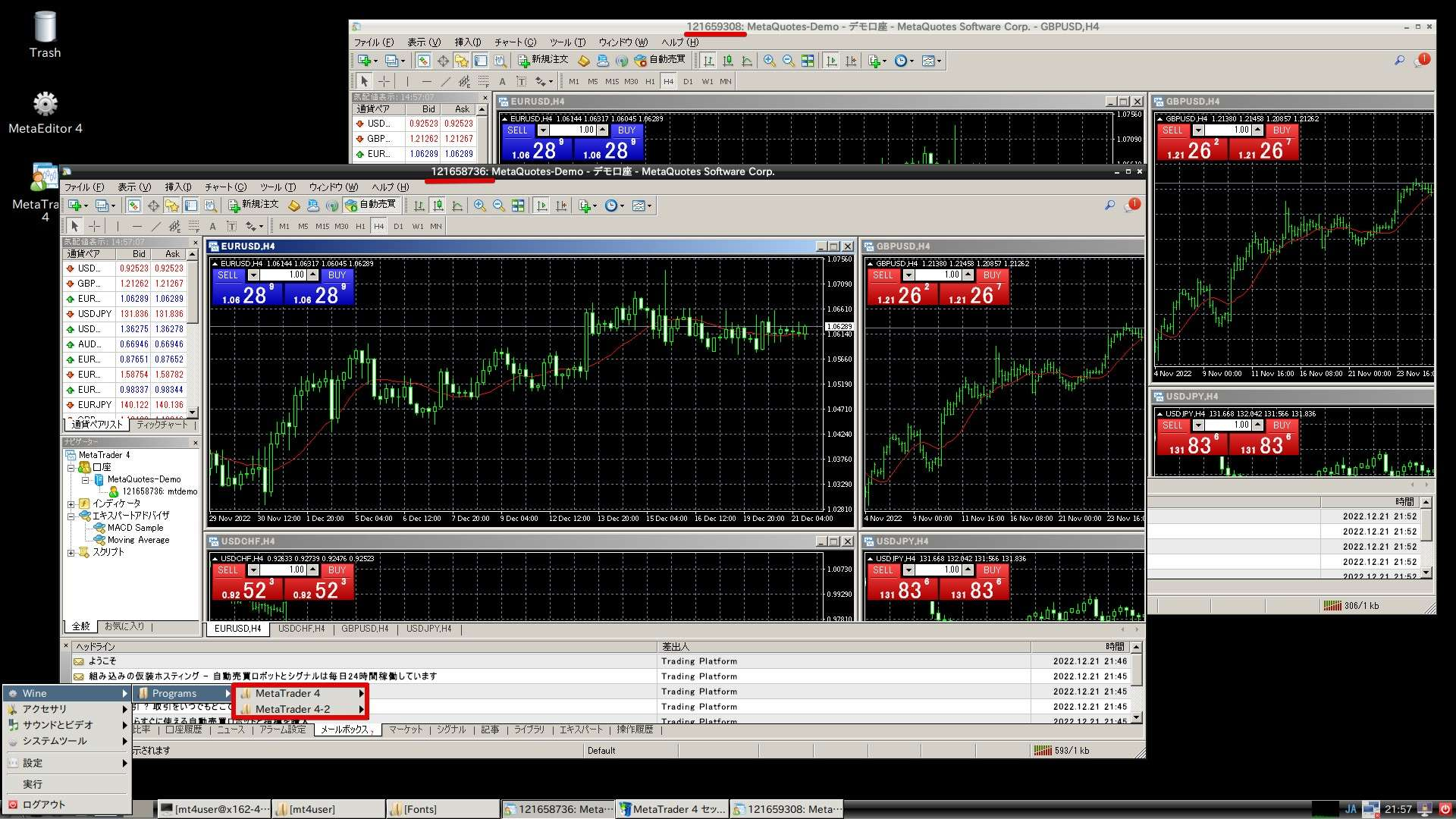1456x819 pixels.
Task: Select MetaTrader 4-2 in Programs submenu
Action: (300, 709)
